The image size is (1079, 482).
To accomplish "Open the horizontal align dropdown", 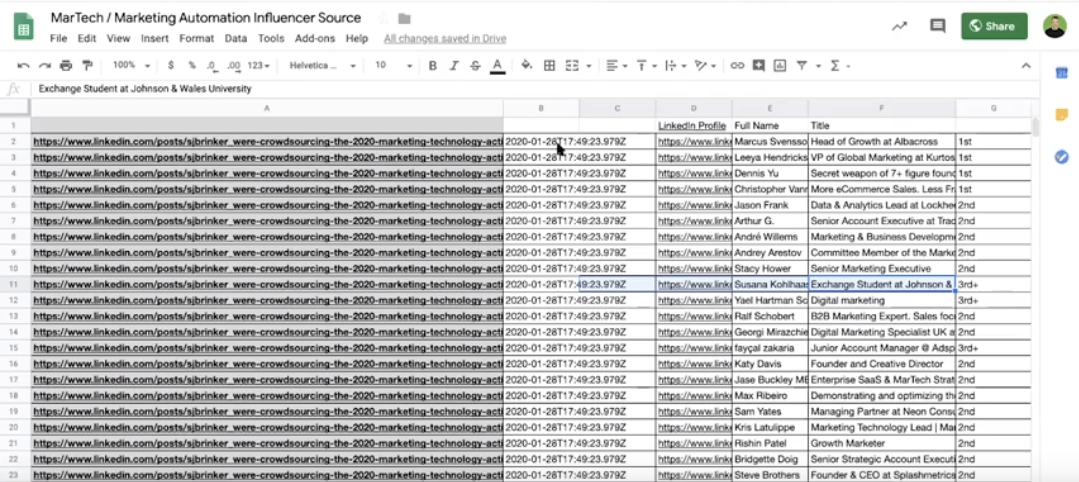I will coord(617,65).
